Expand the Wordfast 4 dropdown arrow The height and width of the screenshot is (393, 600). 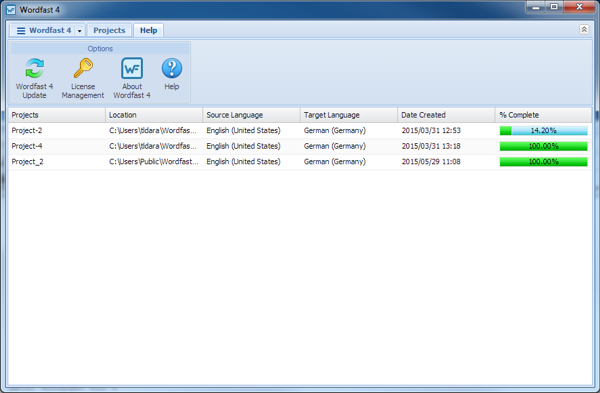point(80,31)
